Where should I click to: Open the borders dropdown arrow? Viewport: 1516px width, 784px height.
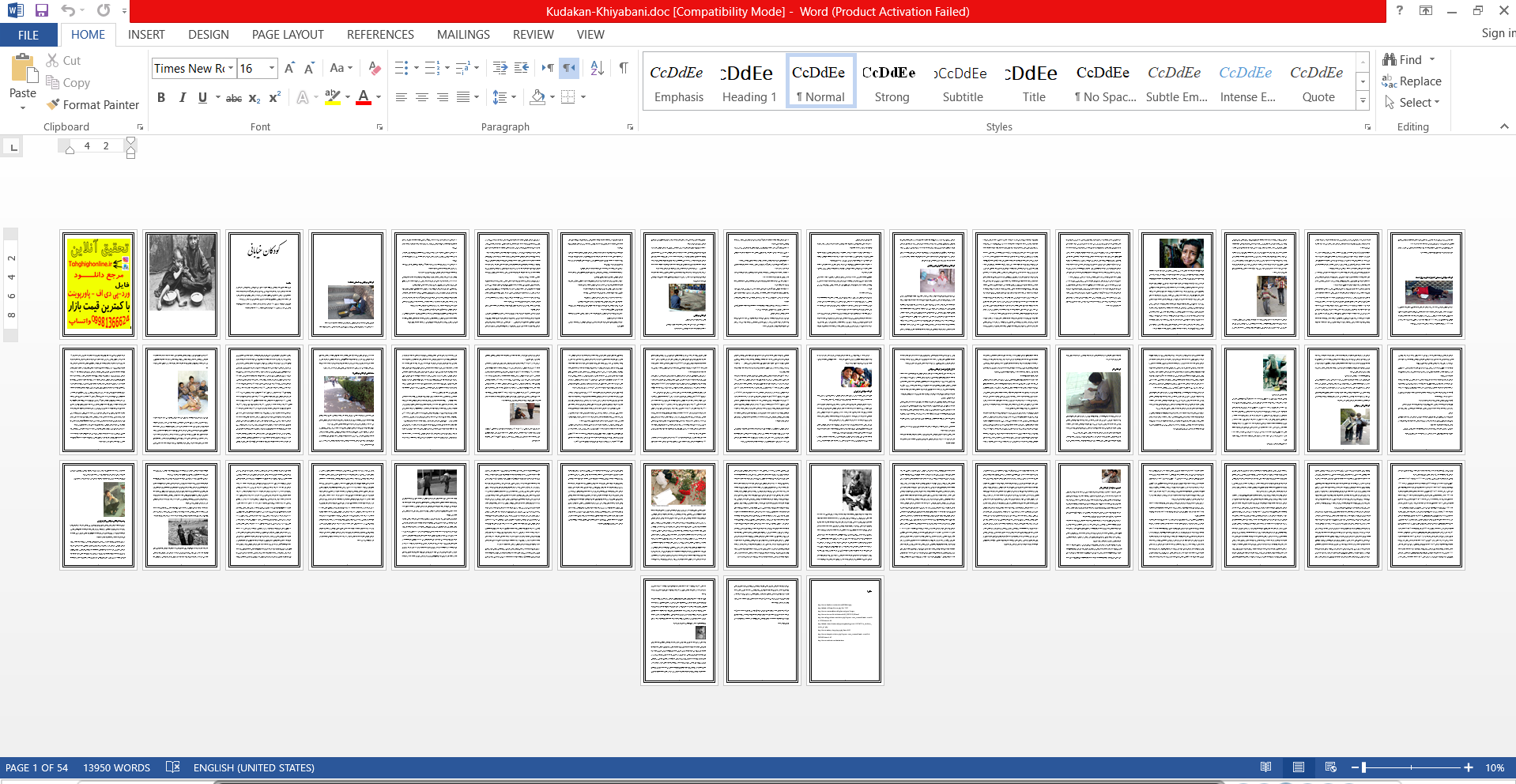tap(583, 97)
